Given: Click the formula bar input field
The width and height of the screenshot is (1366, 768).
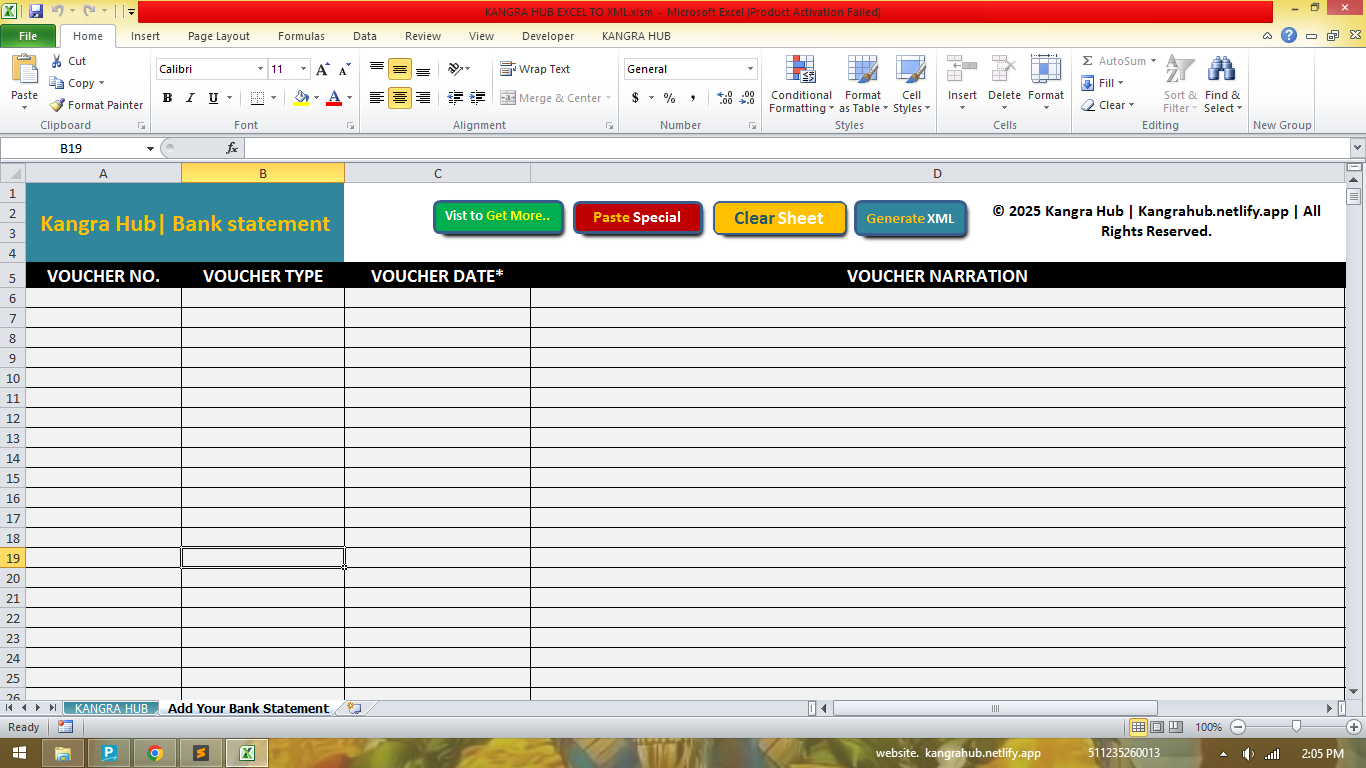Looking at the screenshot, I should click(790, 148).
